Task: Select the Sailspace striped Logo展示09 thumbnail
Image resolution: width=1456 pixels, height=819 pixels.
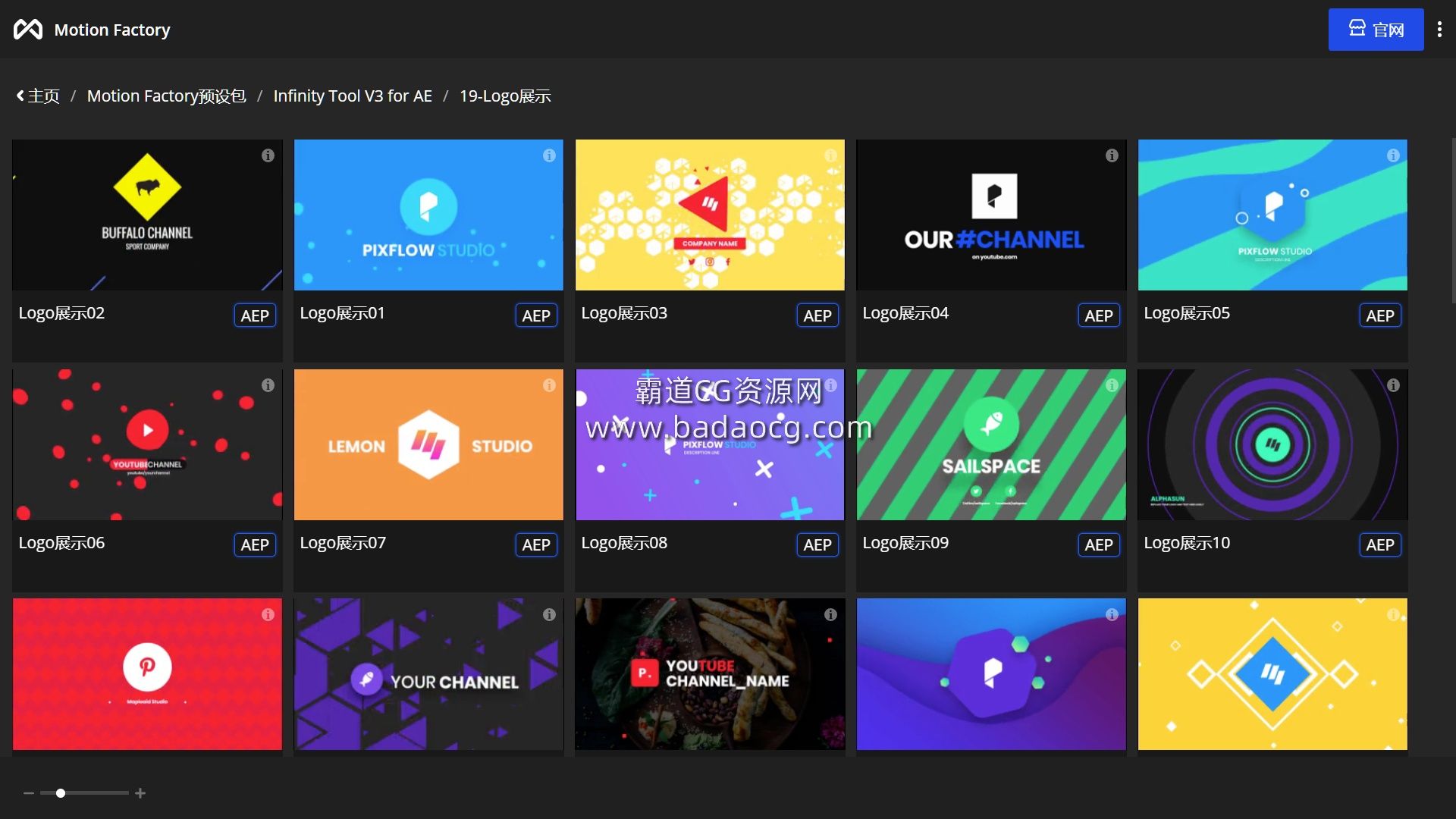Action: click(991, 444)
